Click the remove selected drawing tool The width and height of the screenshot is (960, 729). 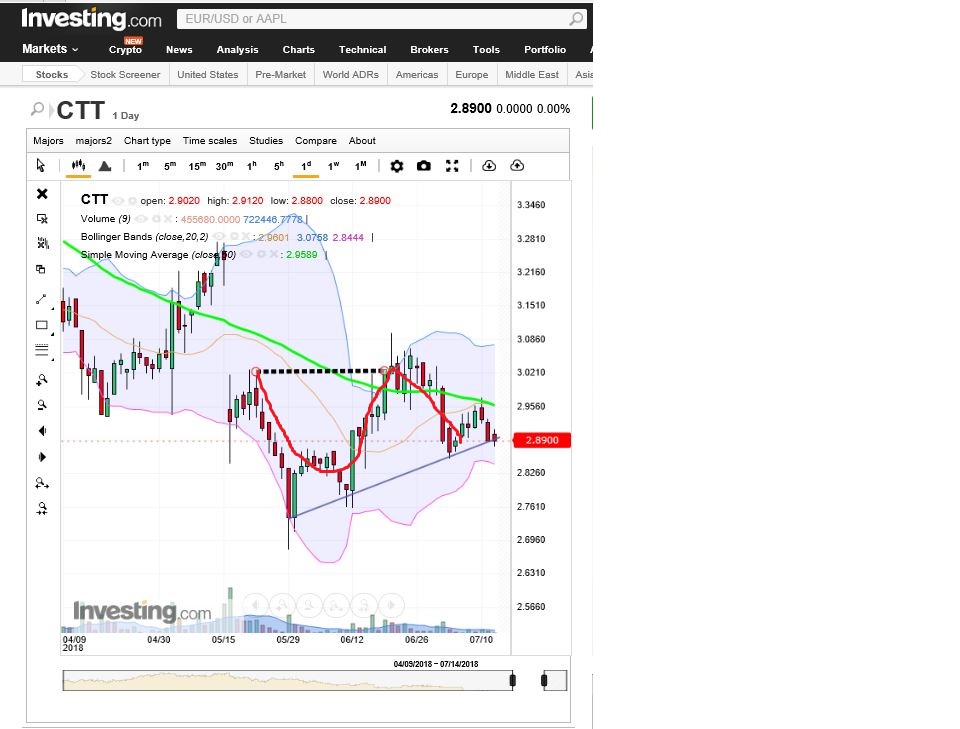pyautogui.click(x=42, y=219)
